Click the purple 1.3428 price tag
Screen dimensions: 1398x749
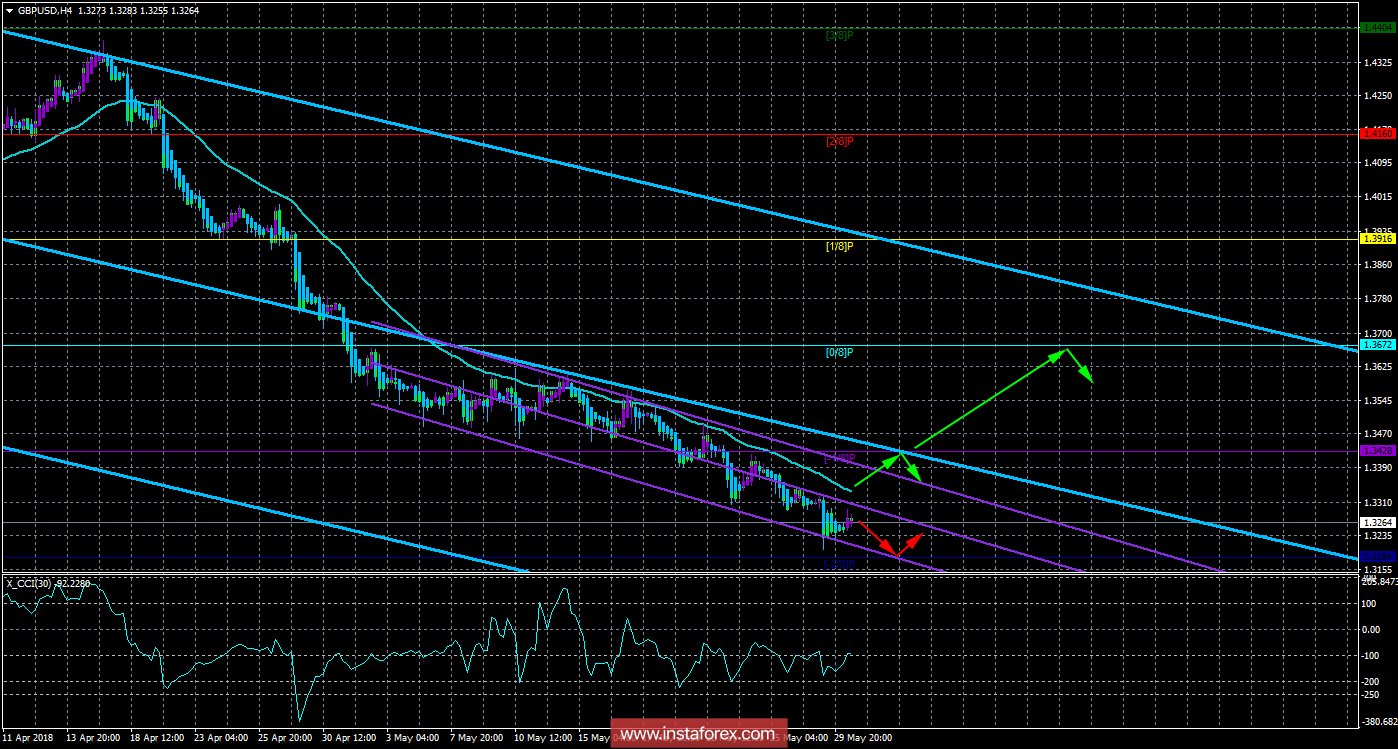click(1377, 451)
